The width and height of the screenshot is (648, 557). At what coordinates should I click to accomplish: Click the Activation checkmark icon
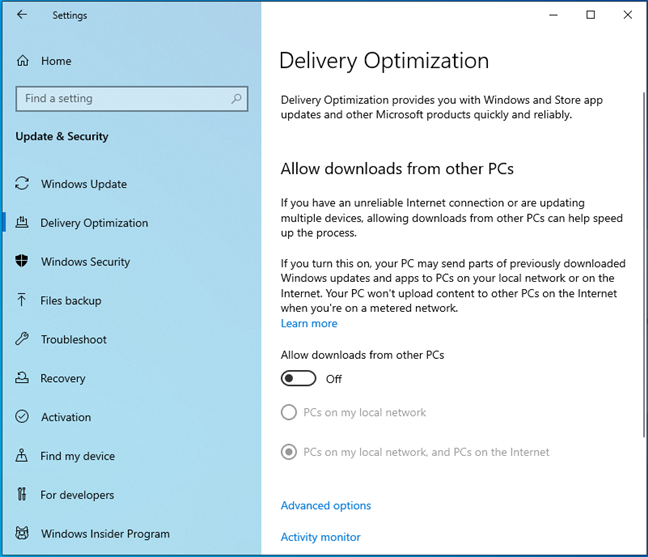22,417
